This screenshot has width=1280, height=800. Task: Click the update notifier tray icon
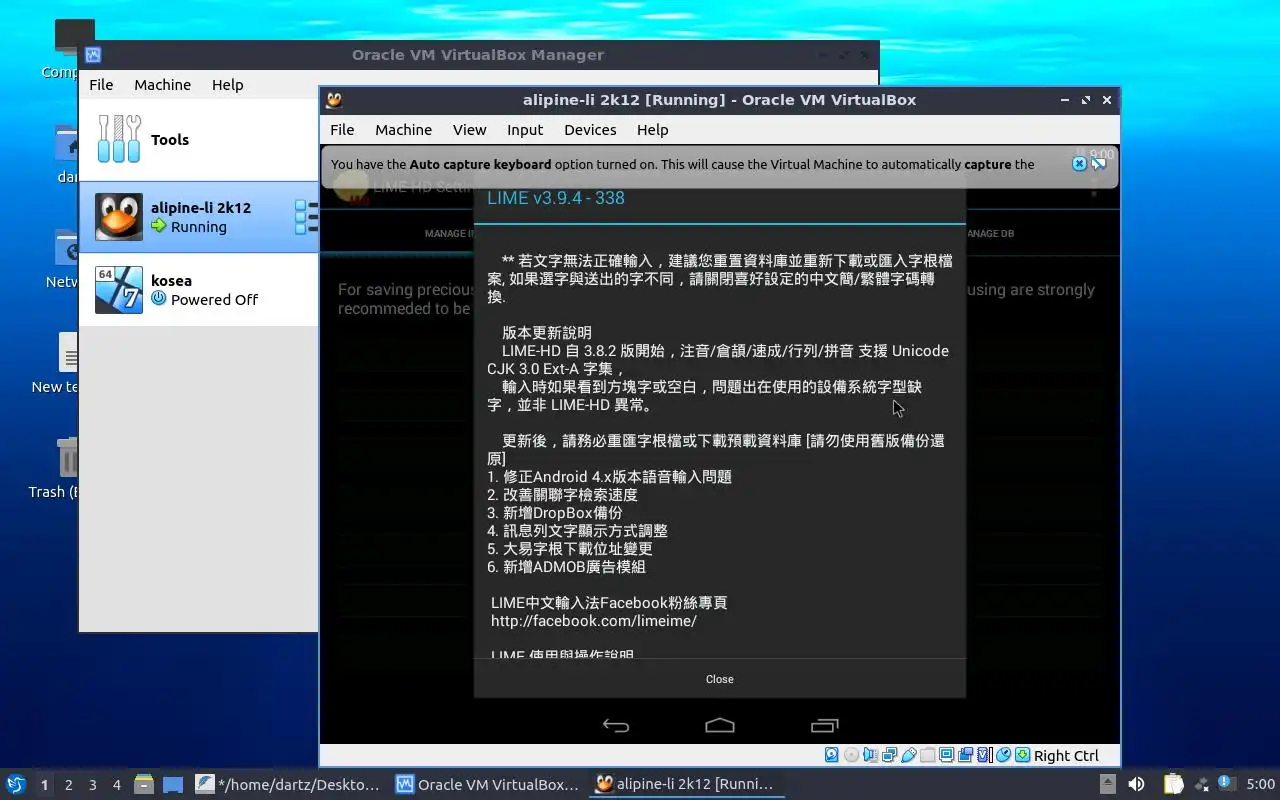(x=1227, y=783)
